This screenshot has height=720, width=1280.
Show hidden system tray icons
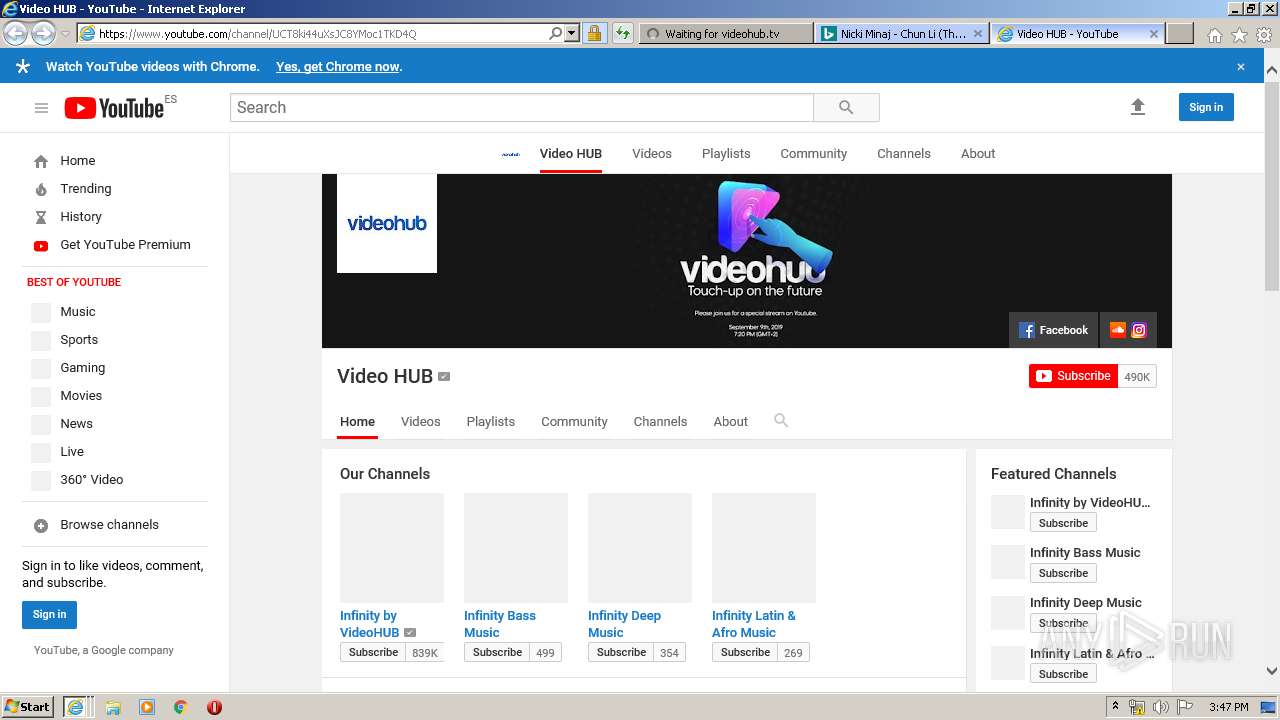pos(1116,707)
